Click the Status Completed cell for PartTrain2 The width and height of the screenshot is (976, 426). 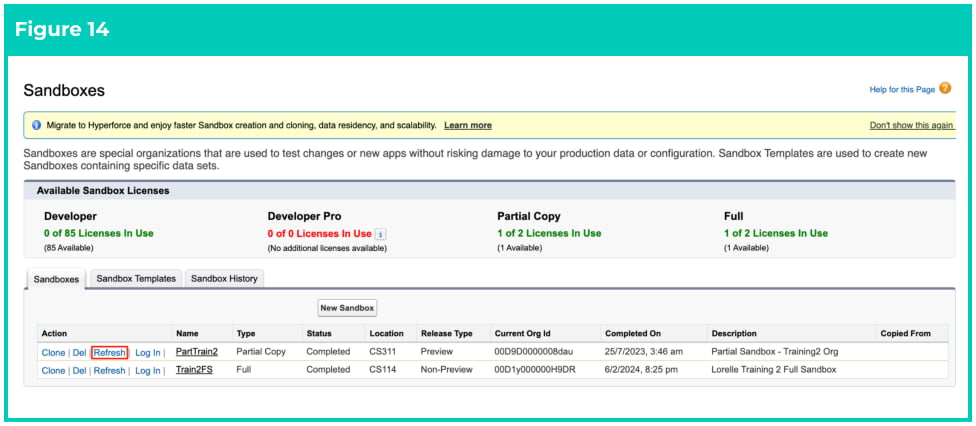pyautogui.click(x=328, y=352)
